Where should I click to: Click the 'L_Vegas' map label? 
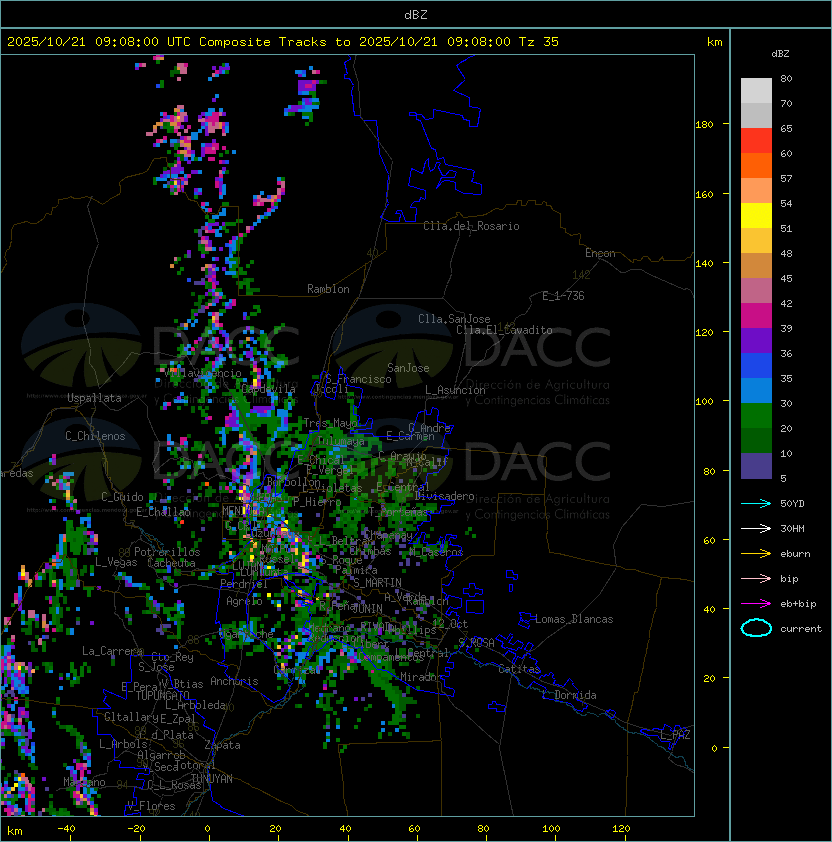tap(116, 562)
